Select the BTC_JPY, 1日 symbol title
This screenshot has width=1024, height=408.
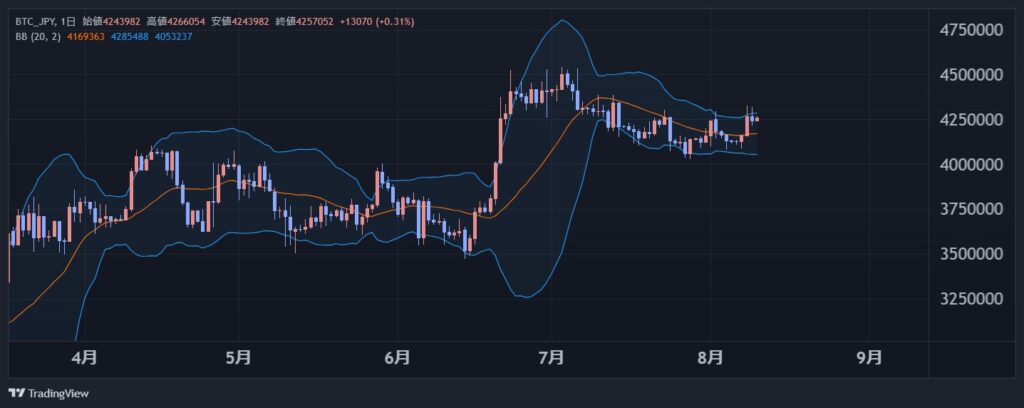44,21
